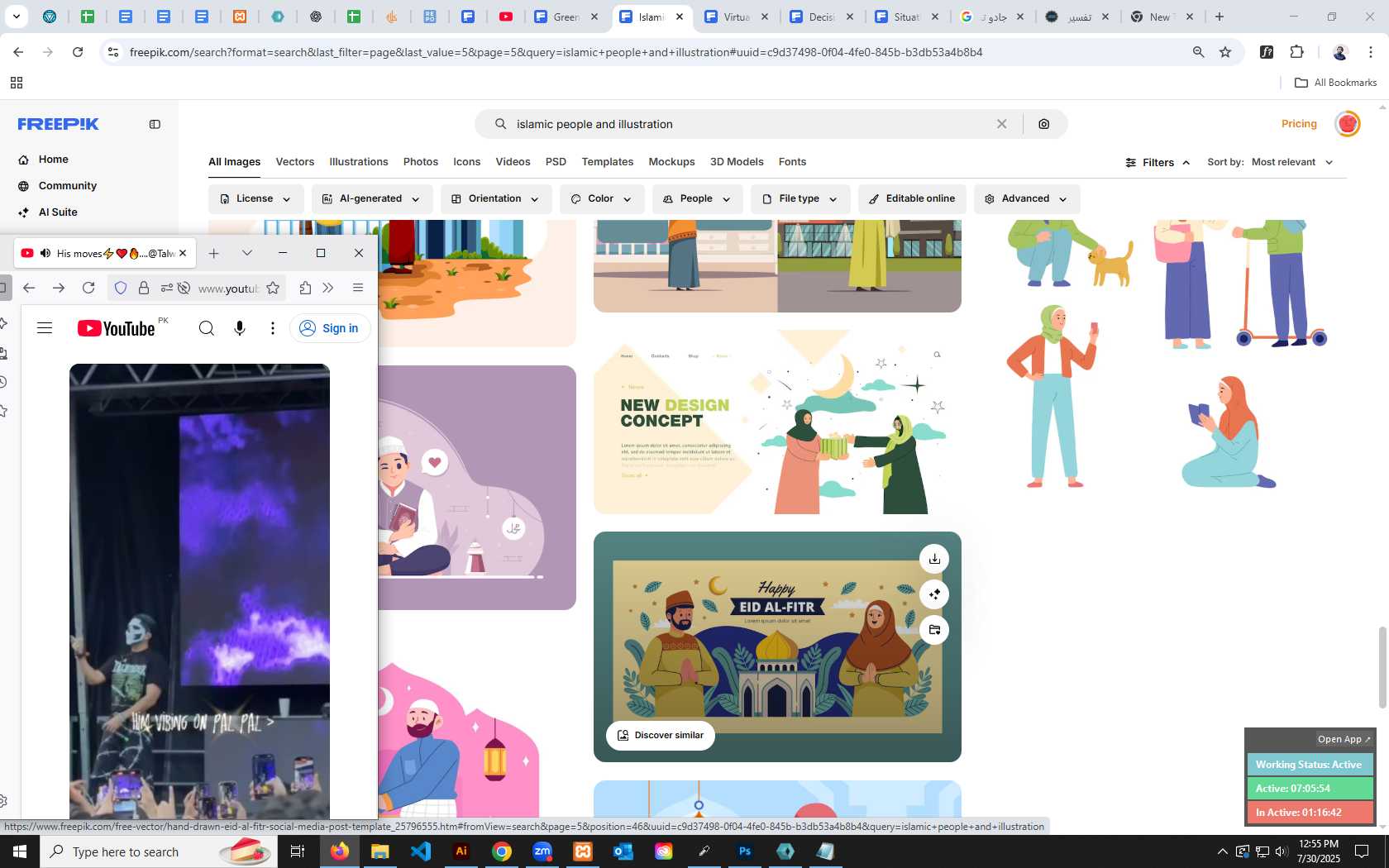Open Adobe Illustrator from the taskbar
This screenshot has height=868, width=1389.
[461, 851]
